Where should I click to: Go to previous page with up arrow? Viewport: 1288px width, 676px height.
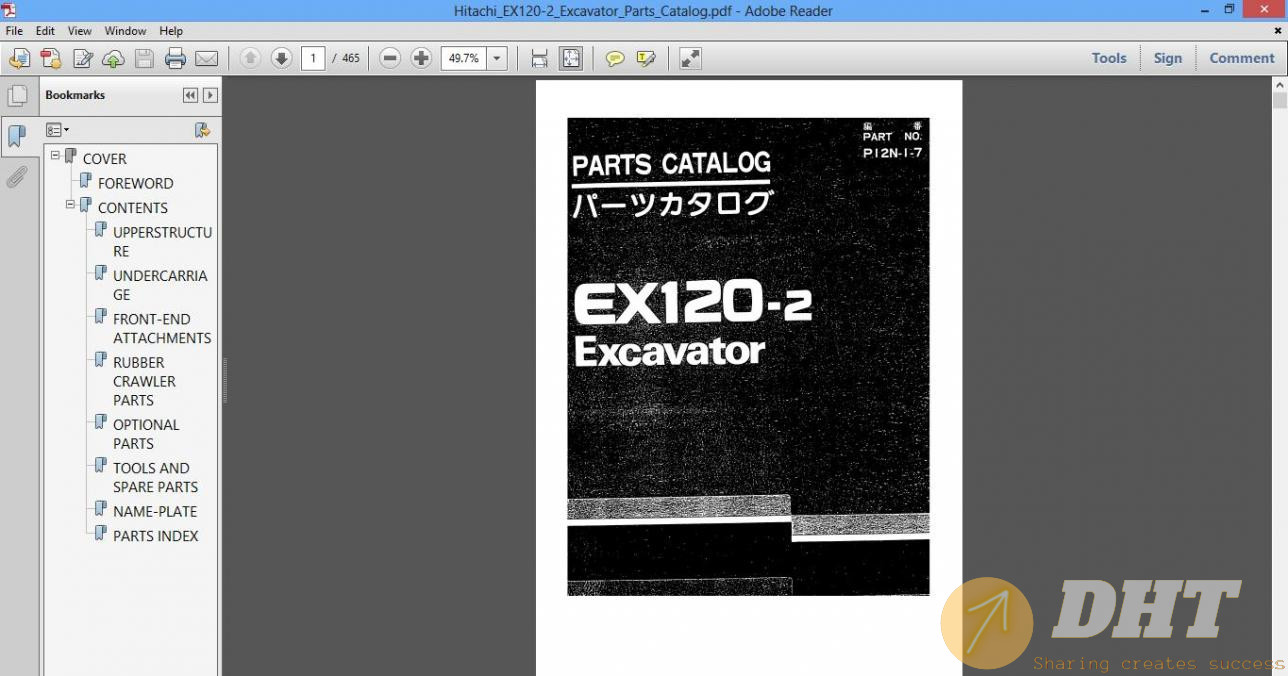(250, 59)
